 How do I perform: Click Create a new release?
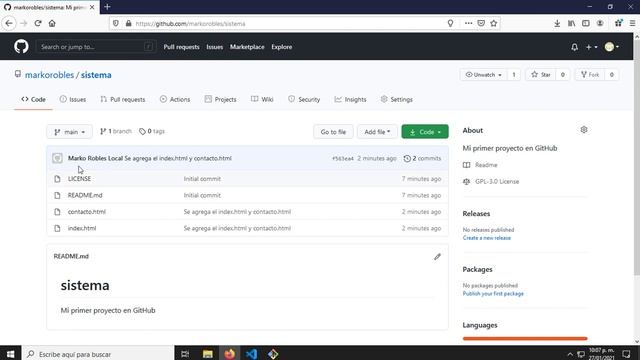pyautogui.click(x=487, y=238)
